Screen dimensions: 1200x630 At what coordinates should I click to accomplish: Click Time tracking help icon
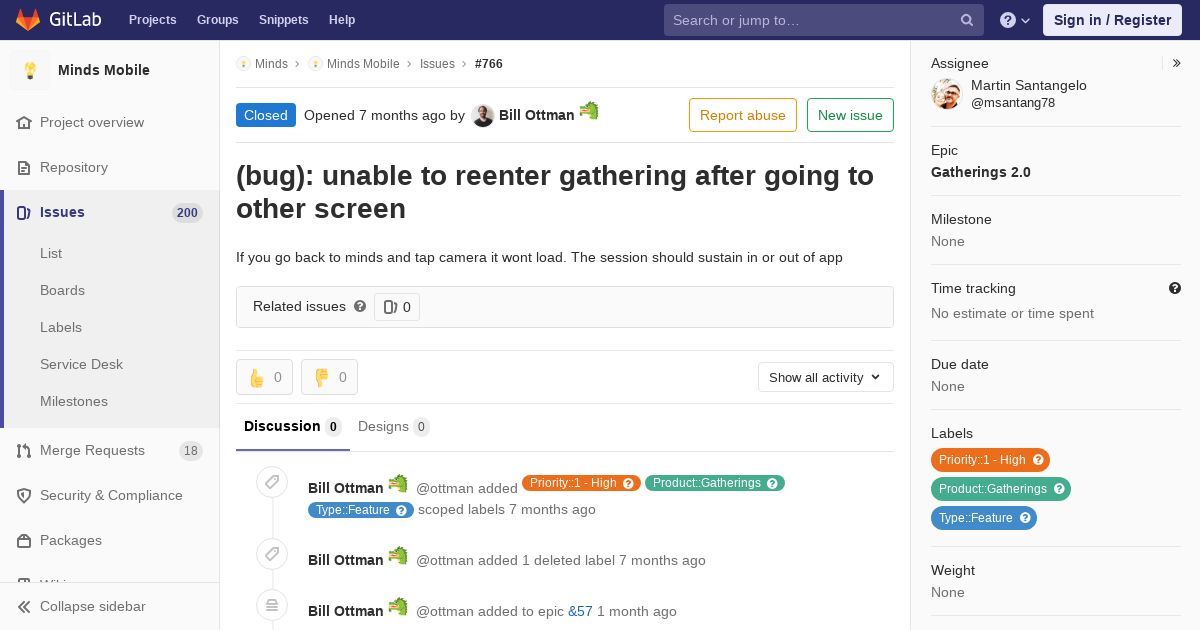coord(1175,288)
